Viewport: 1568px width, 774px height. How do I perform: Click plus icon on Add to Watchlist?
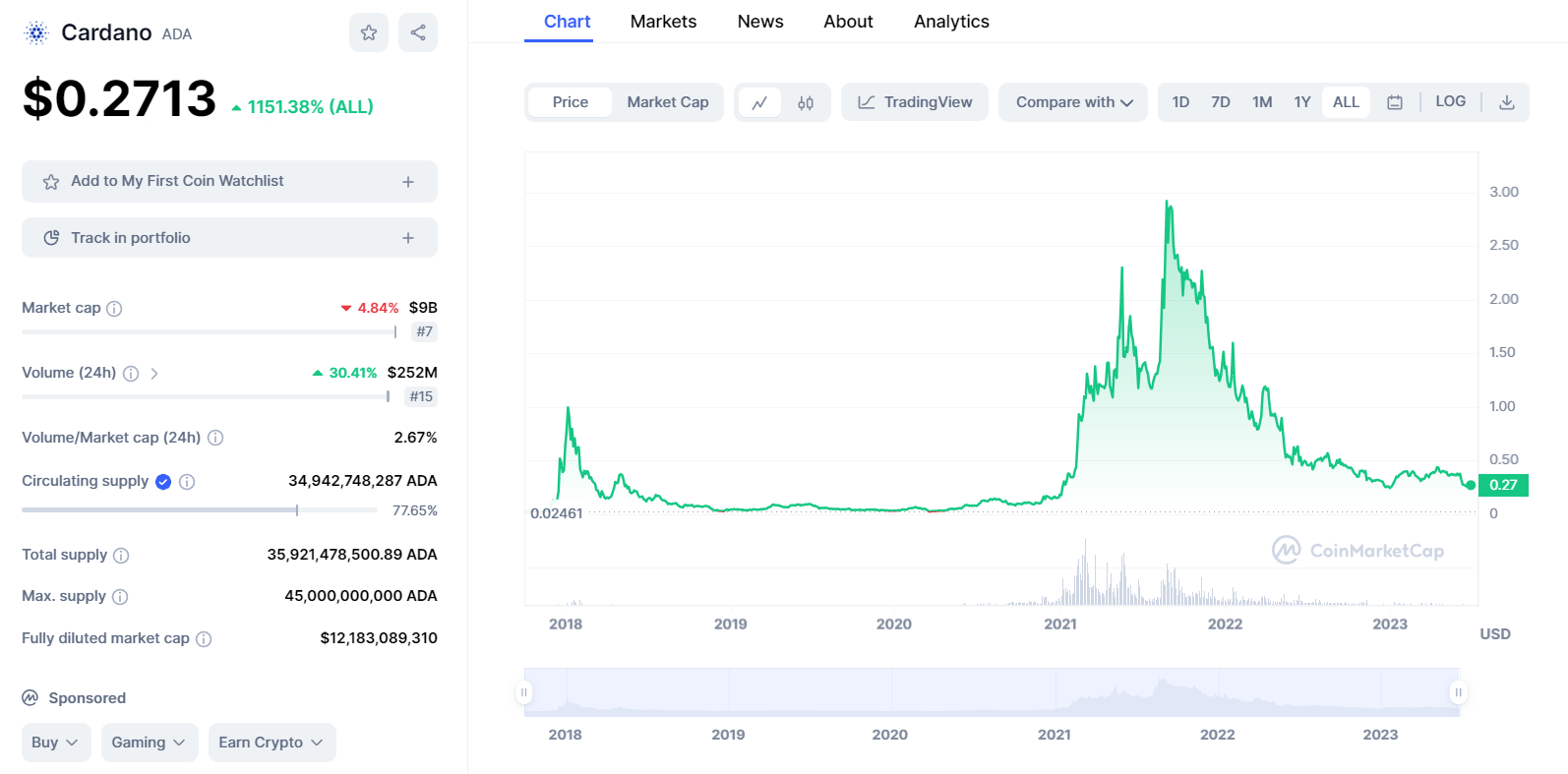tap(408, 182)
